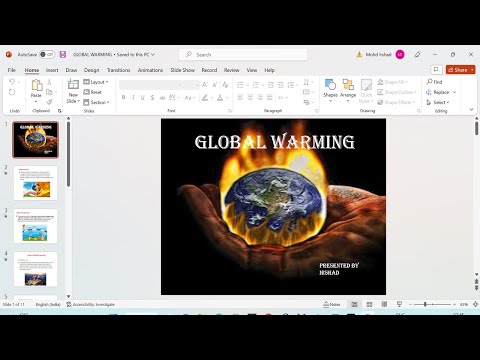The width and height of the screenshot is (480, 360).
Task: Click the Paste icon
Action: tap(36, 85)
